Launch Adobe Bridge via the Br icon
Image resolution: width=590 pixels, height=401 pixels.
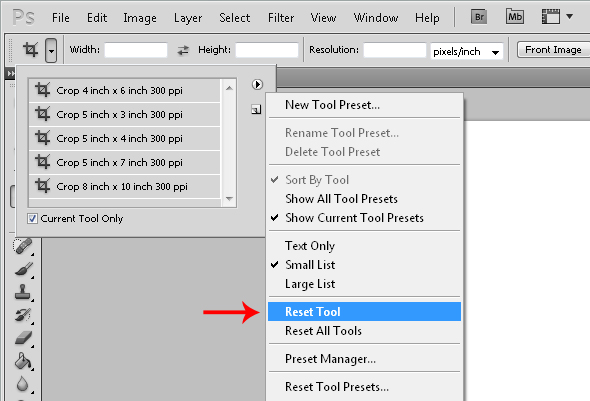coord(479,17)
